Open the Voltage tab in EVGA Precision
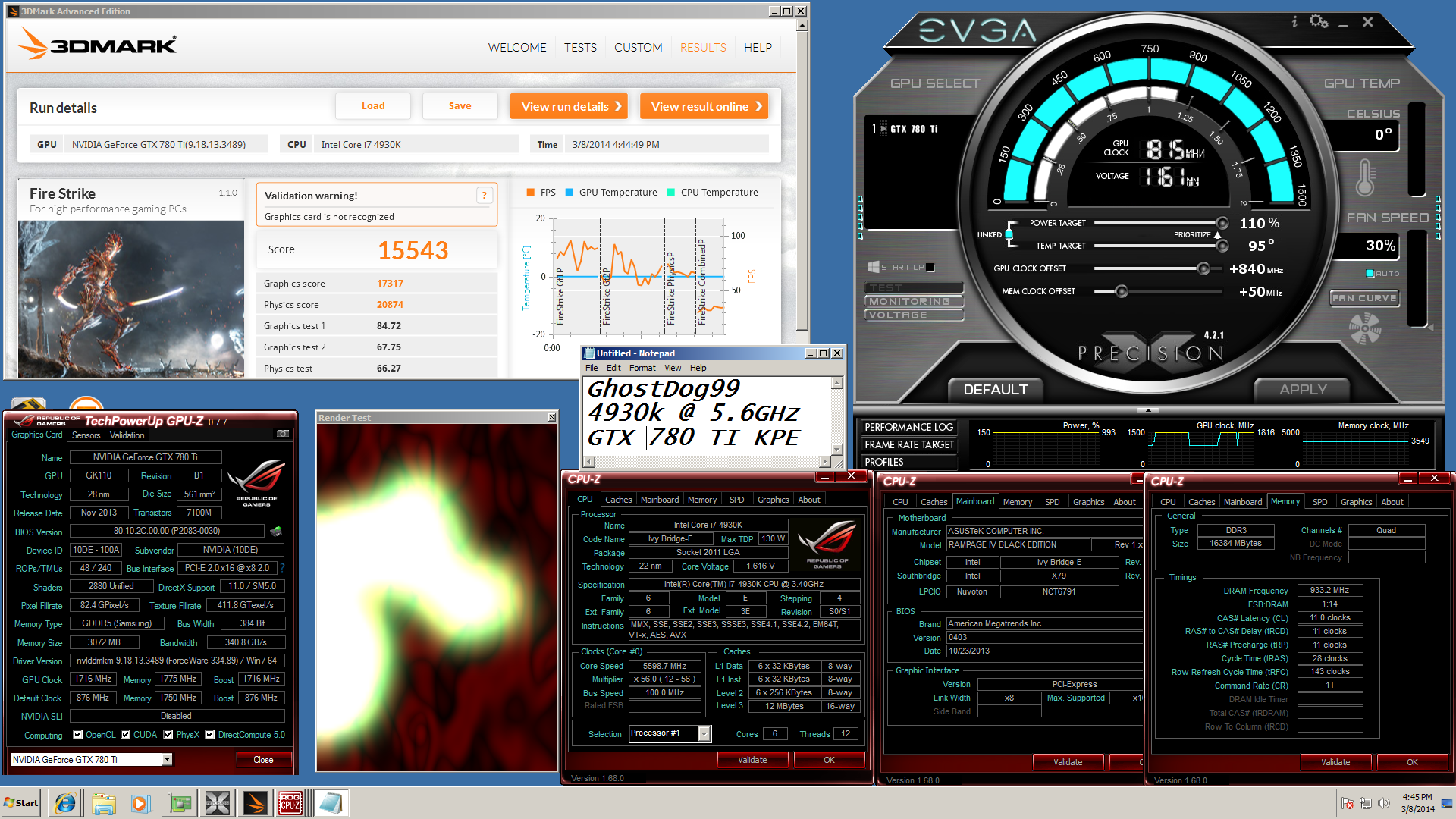 (x=914, y=315)
